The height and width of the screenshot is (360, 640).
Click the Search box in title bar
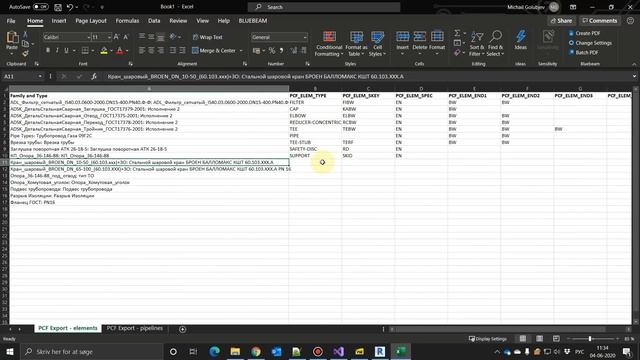click(324, 7)
